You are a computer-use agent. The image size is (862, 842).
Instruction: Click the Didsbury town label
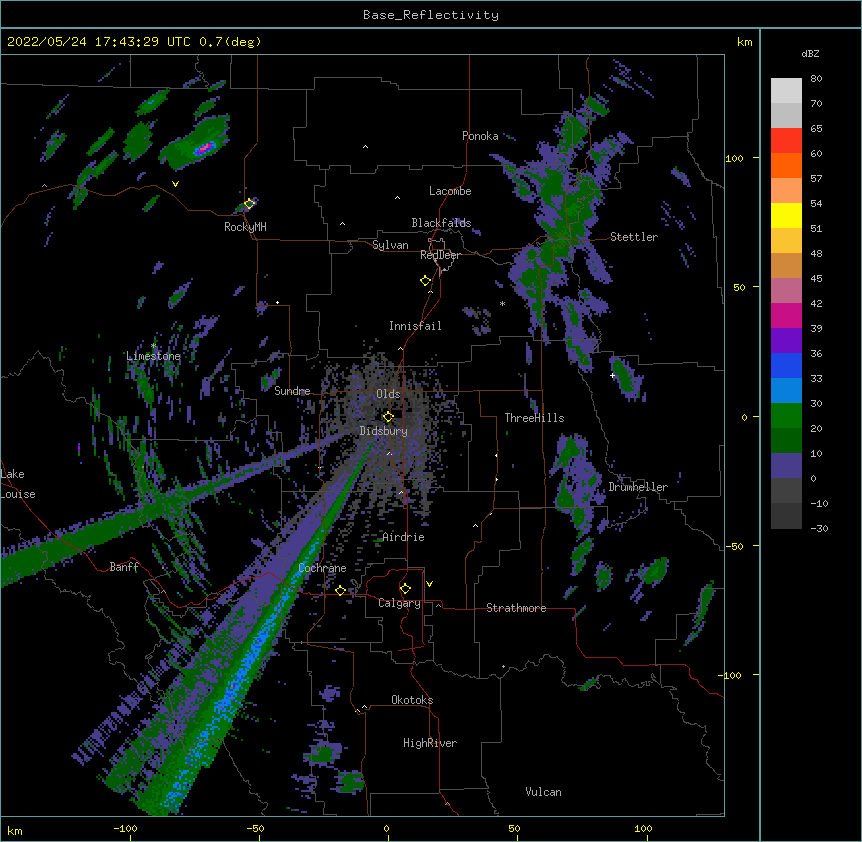[x=384, y=431]
